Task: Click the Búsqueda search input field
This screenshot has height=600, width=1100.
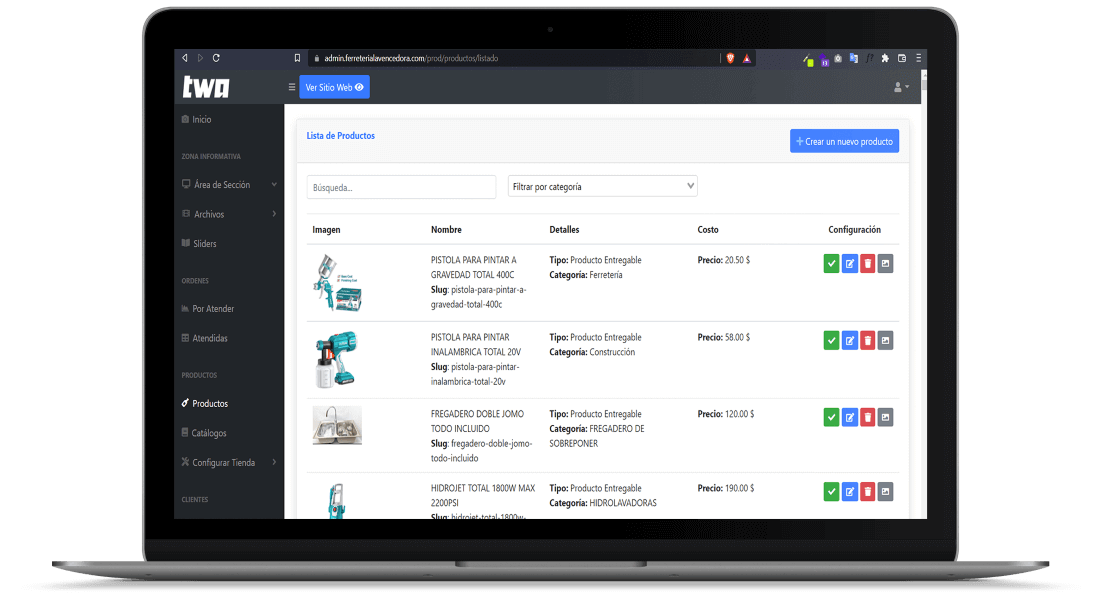Action: tap(401, 187)
